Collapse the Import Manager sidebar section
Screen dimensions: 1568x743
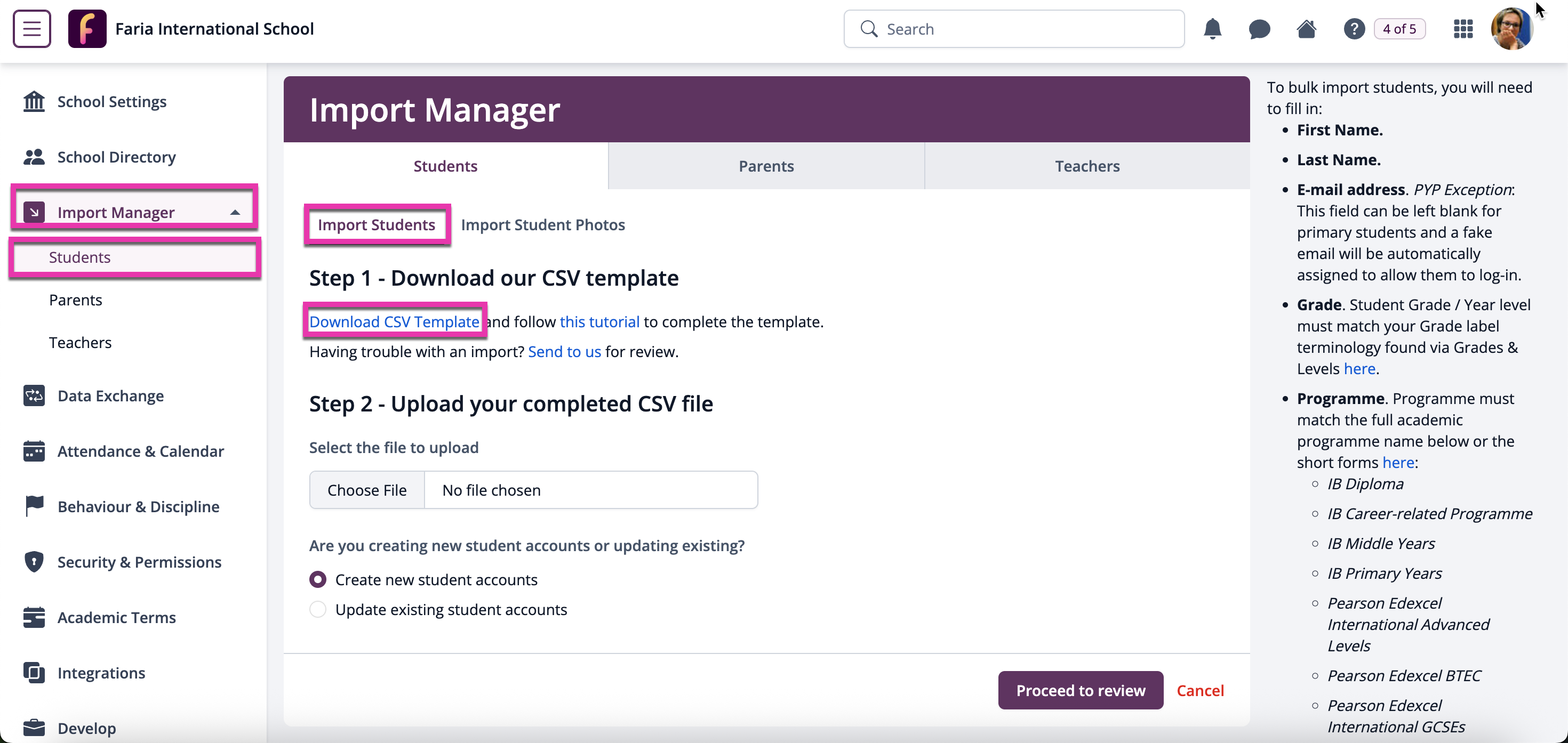click(x=235, y=212)
